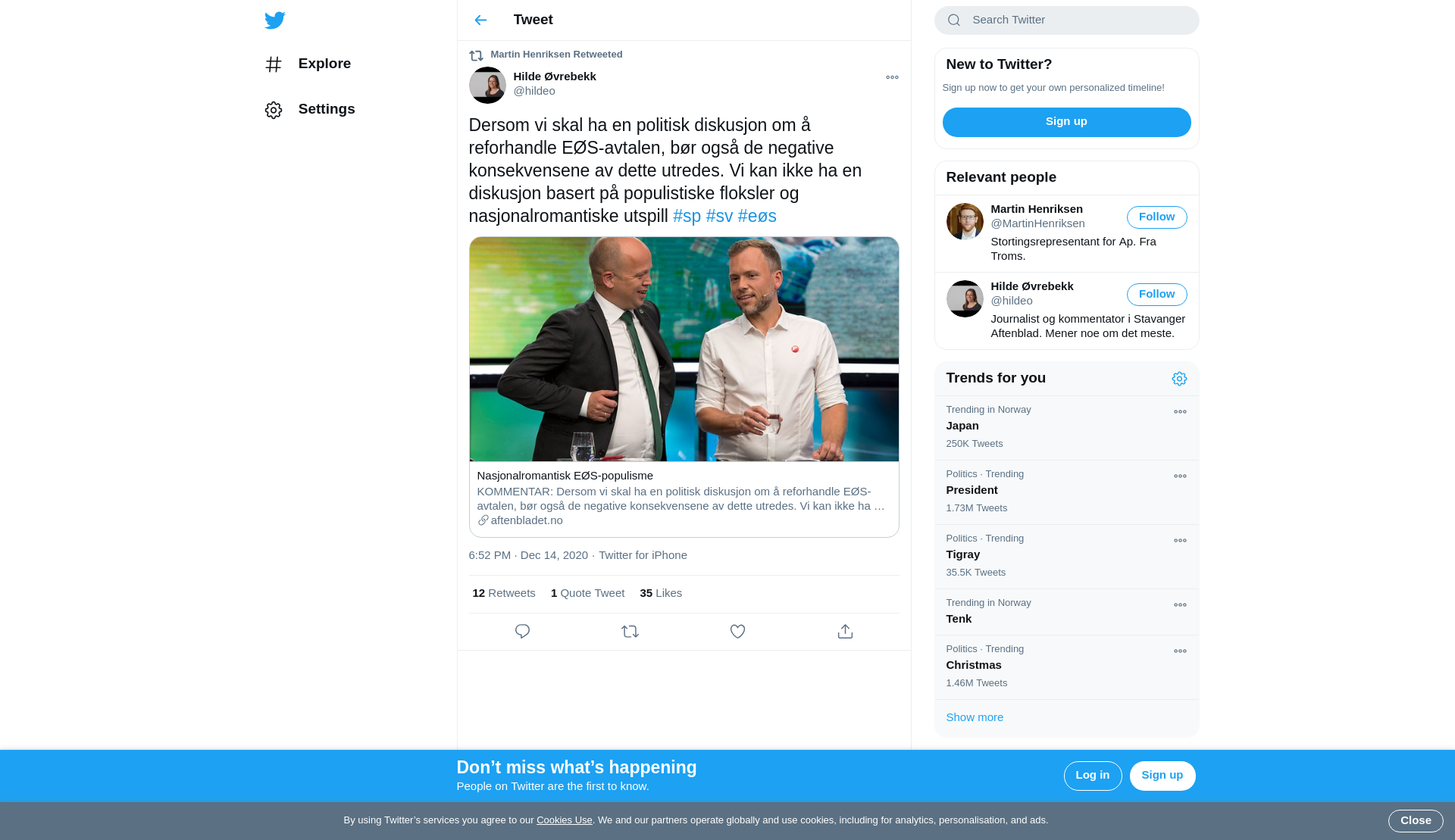This screenshot has height=840, width=1455.
Task: Retweet using the action bar retweet icon
Action: pyautogui.click(x=630, y=632)
